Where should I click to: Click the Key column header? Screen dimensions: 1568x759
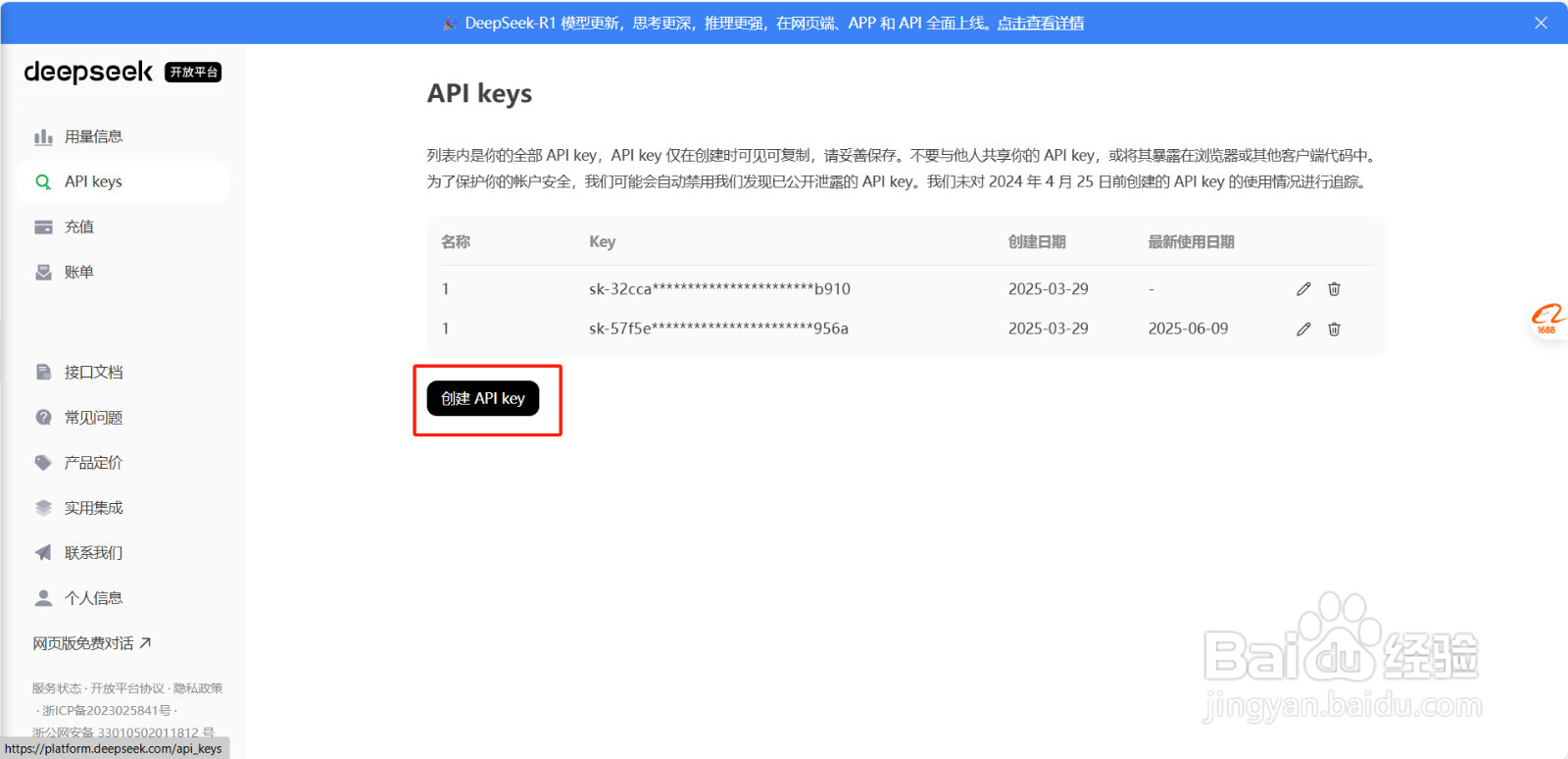coord(602,242)
